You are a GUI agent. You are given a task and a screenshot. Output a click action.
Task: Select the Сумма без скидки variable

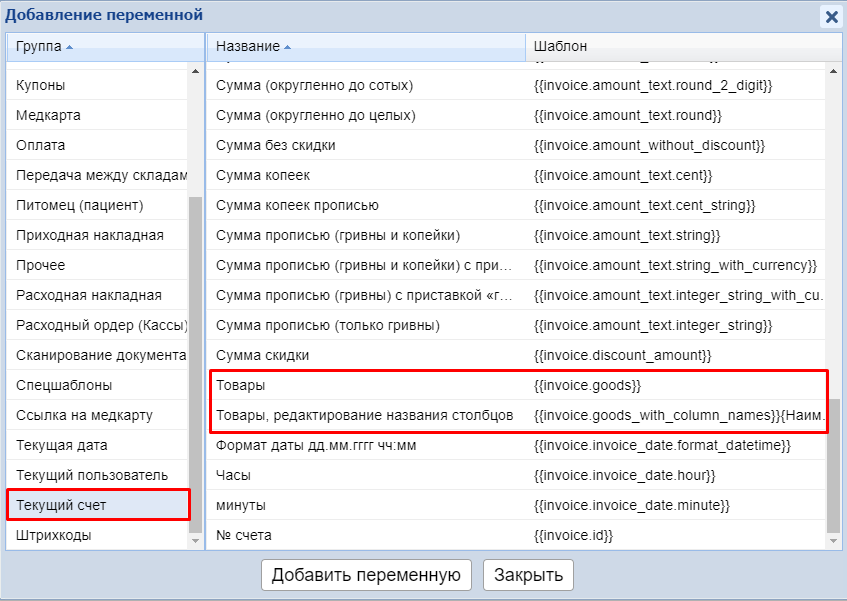pyautogui.click(x=275, y=145)
